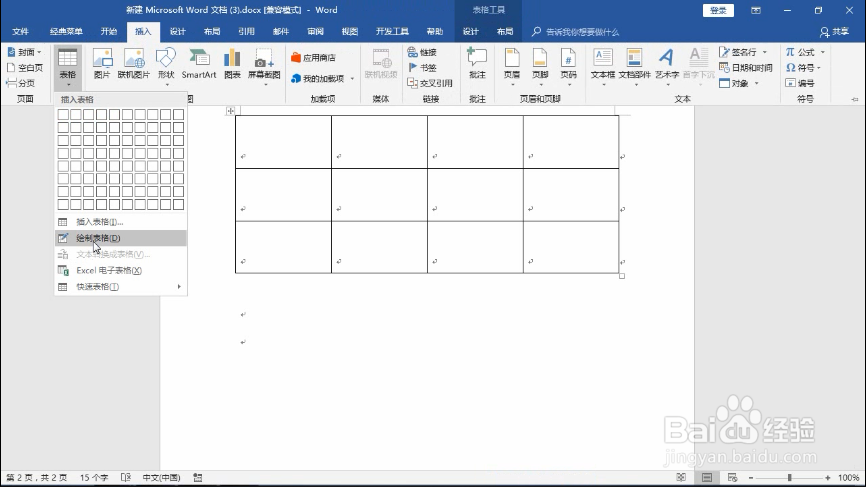This screenshot has height=487, width=866.
Task: Insert a Picture (图片)
Action: pyautogui.click(x=102, y=64)
